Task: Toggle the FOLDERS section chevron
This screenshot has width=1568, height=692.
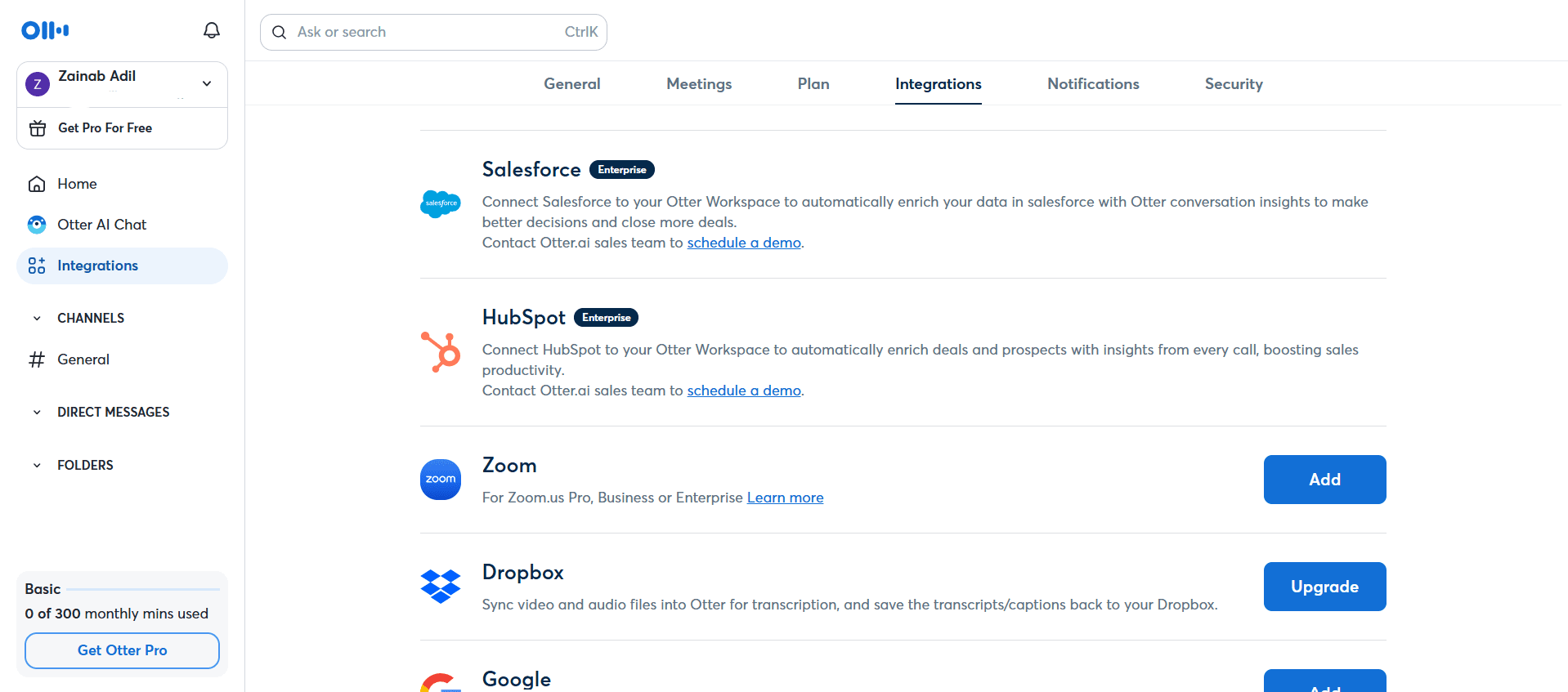Action: (x=37, y=466)
